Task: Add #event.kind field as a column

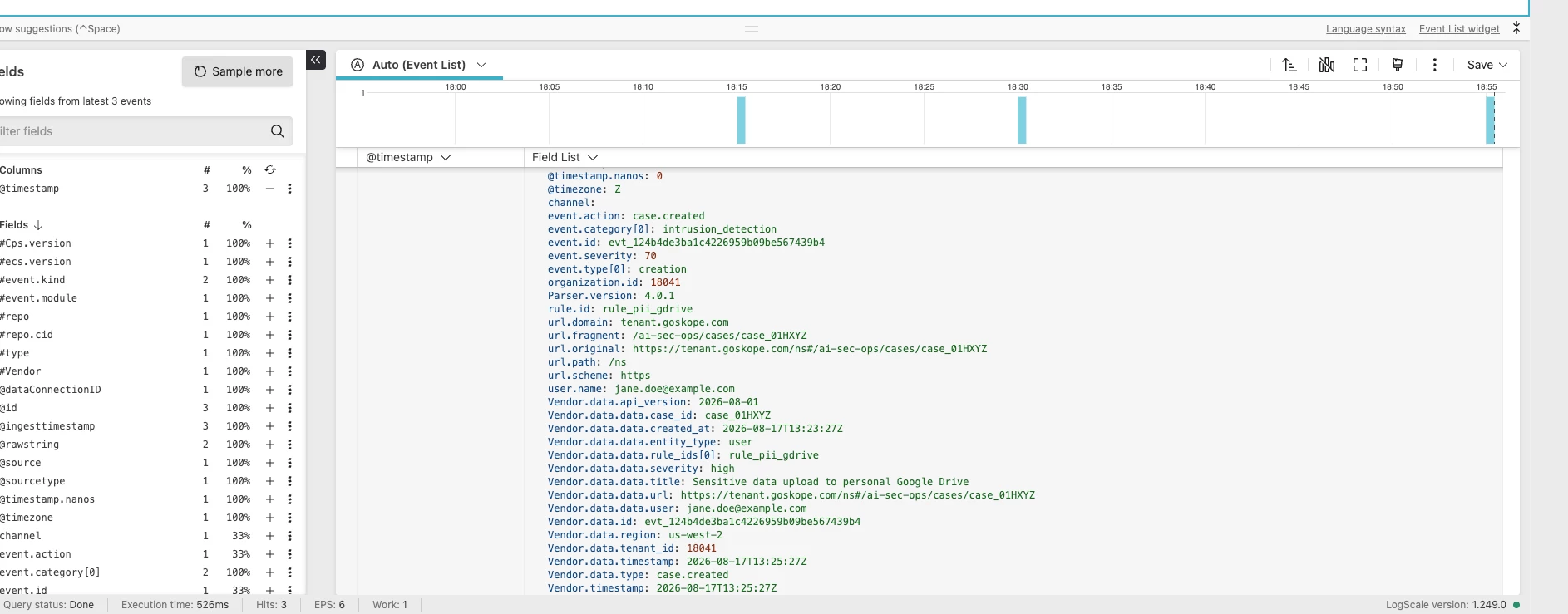Action: tap(270, 280)
